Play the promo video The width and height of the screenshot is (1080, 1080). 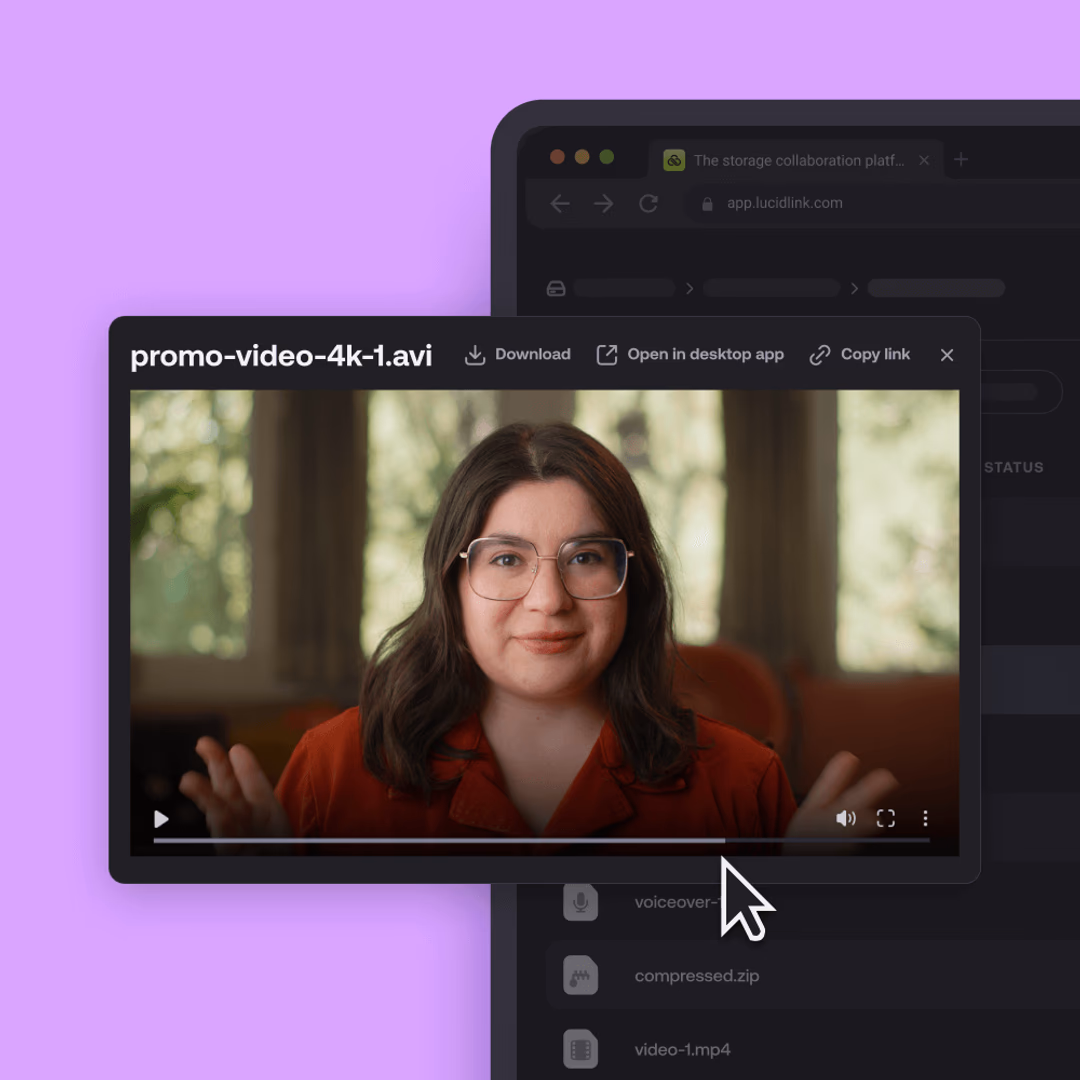point(161,819)
